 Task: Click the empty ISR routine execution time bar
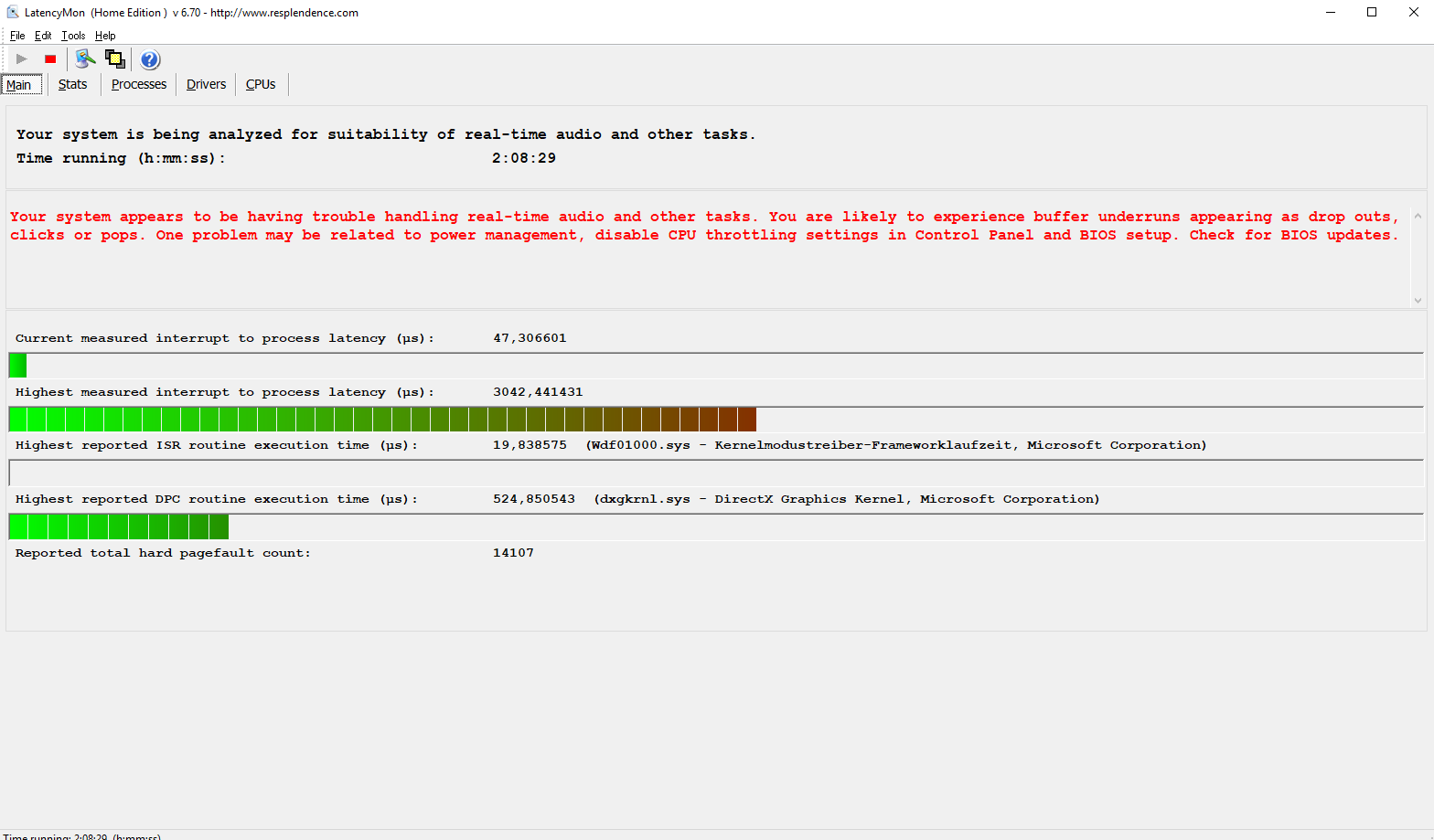pos(716,473)
